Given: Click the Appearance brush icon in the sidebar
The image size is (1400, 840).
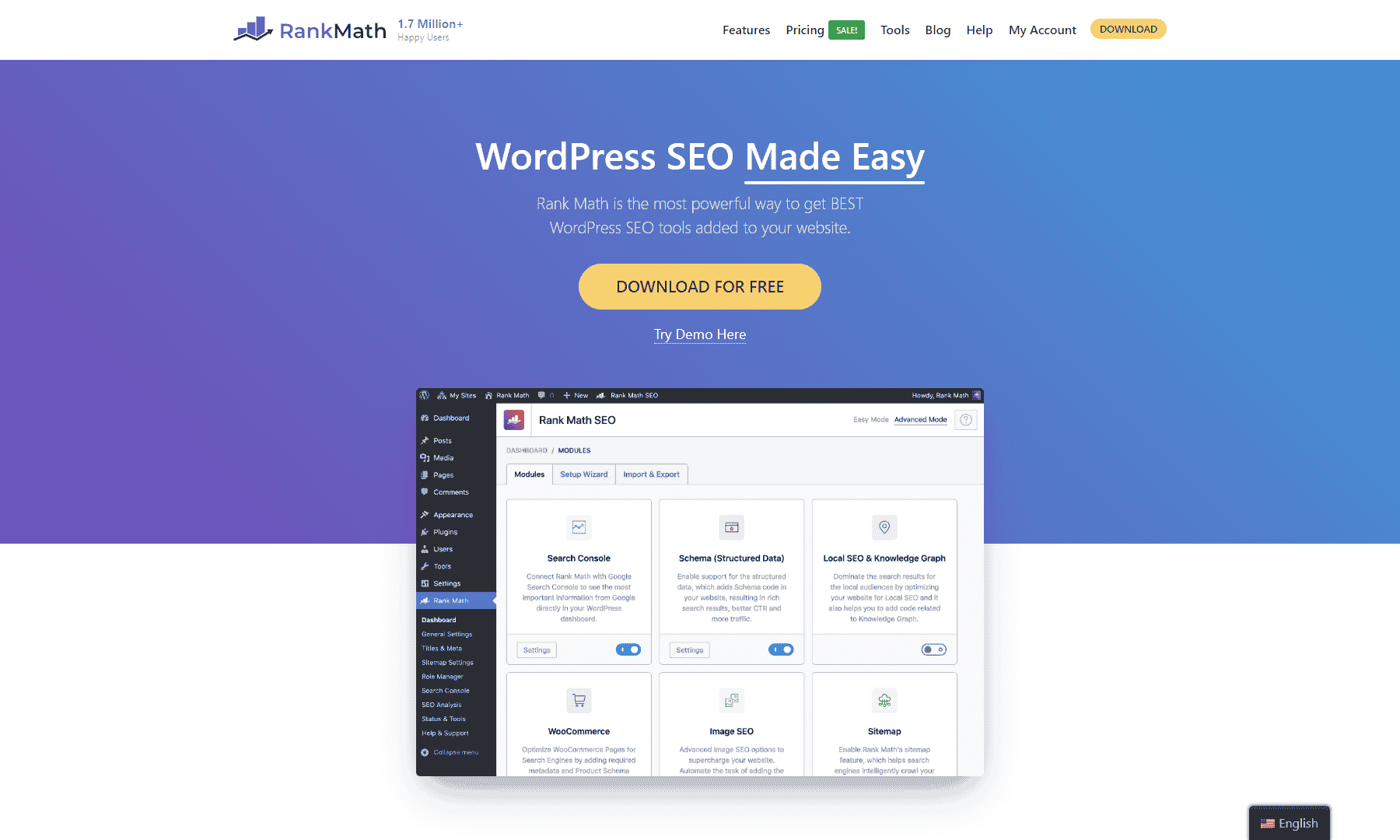Looking at the screenshot, I should 425,515.
